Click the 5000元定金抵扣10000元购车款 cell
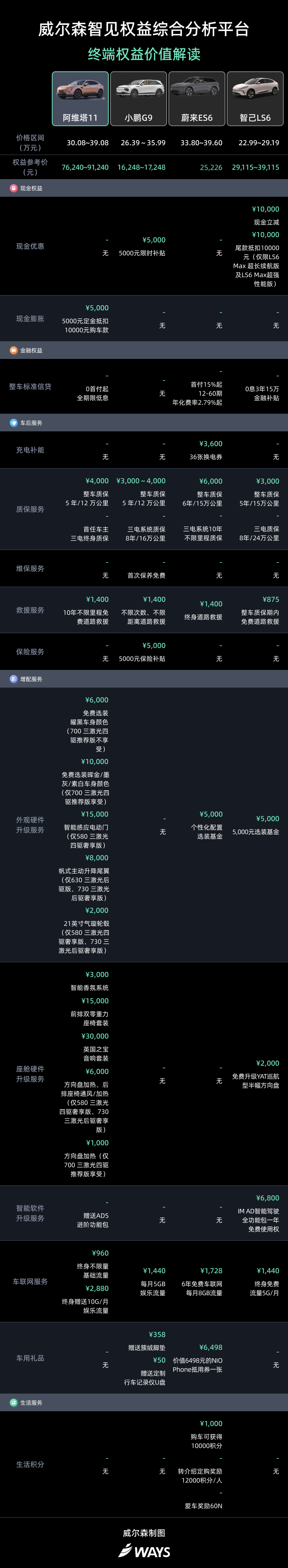This screenshot has height=1568, width=288. (x=86, y=326)
